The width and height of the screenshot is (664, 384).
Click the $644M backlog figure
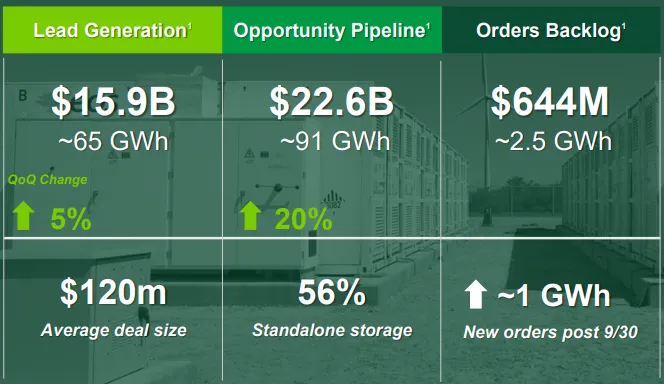(x=550, y=102)
